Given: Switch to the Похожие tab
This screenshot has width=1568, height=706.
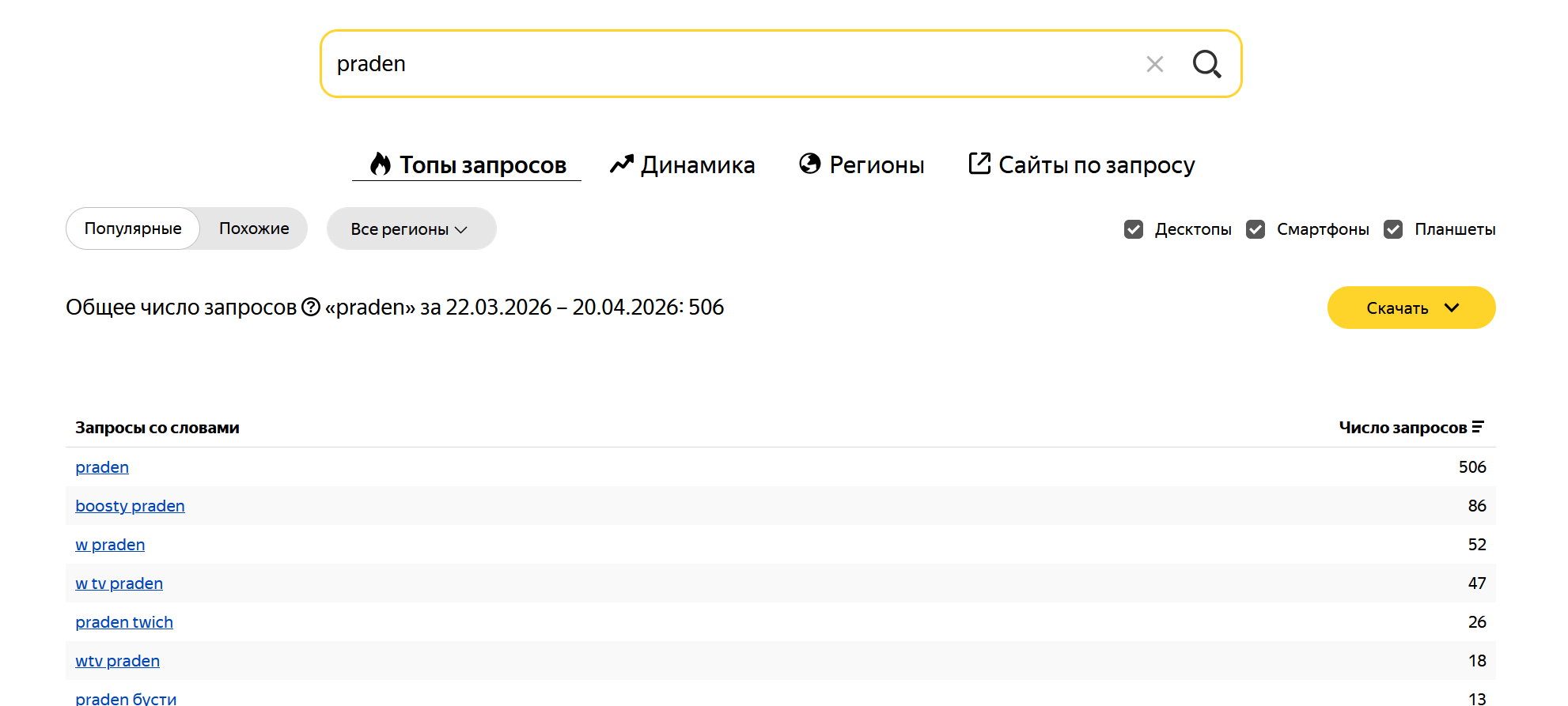Looking at the screenshot, I should 254,228.
